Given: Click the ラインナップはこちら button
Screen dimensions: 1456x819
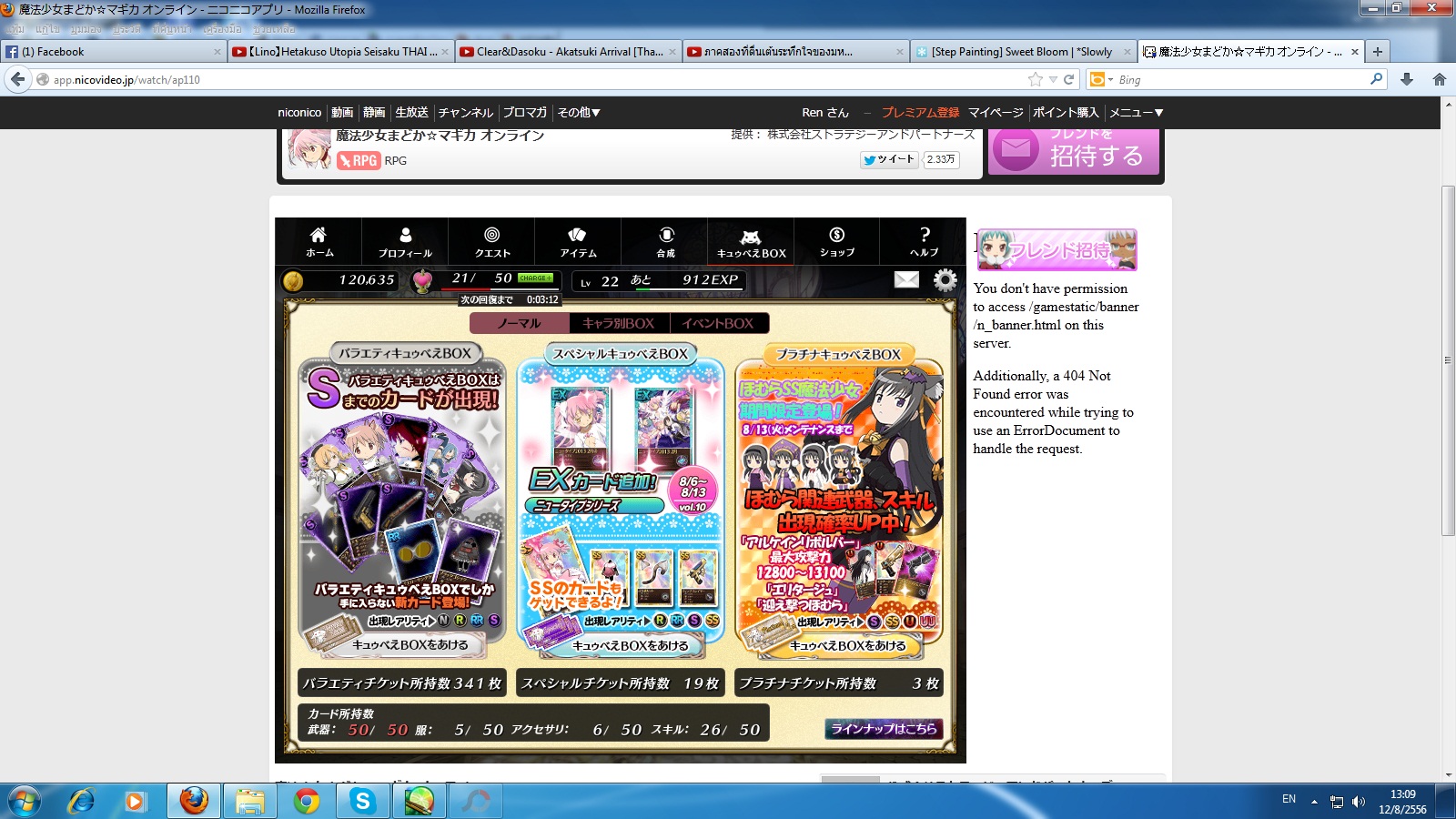Looking at the screenshot, I should (x=884, y=729).
